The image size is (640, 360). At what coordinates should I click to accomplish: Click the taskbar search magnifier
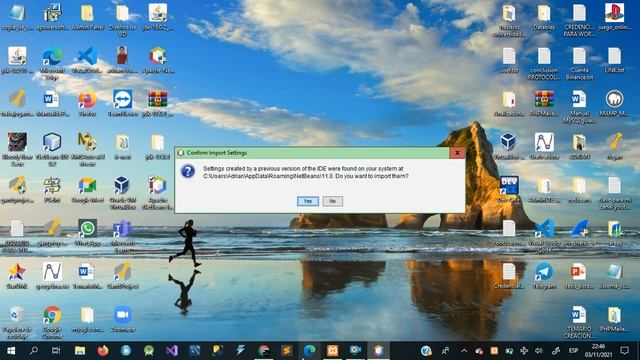34,351
